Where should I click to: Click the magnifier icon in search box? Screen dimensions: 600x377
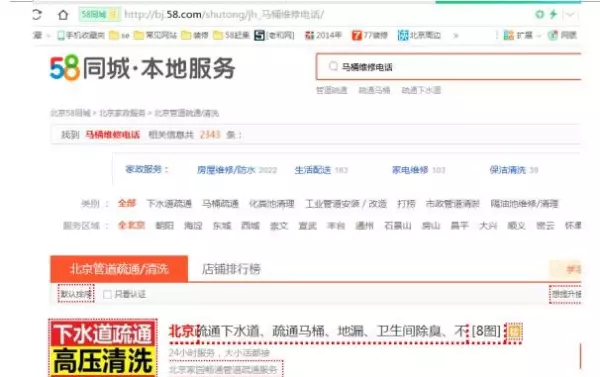(x=333, y=66)
